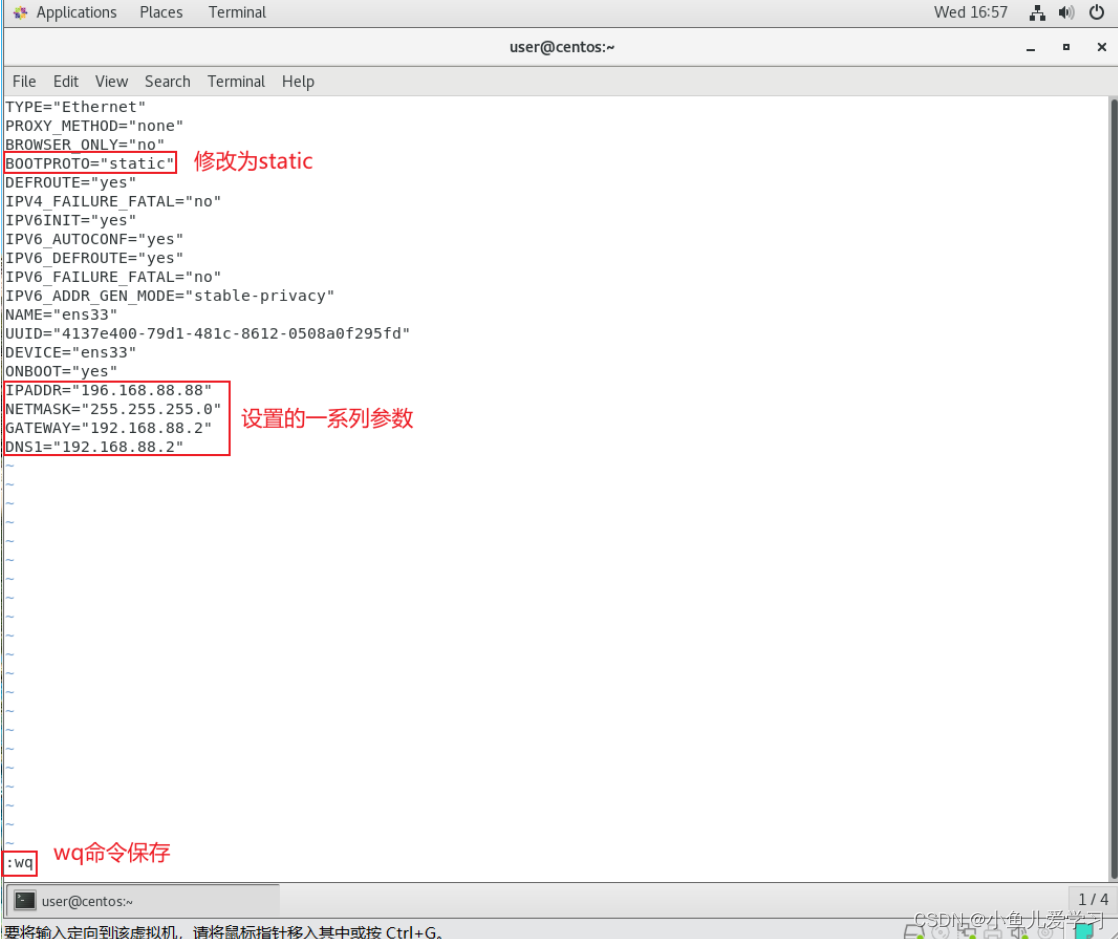Click the NETMASK="255.255.255.0" line
This screenshot has width=1118, height=939.
pyautogui.click(x=113, y=409)
